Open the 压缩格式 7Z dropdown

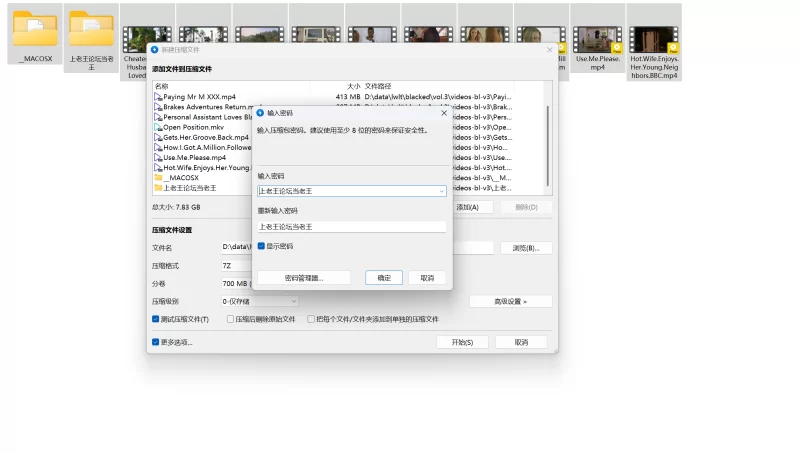237,266
